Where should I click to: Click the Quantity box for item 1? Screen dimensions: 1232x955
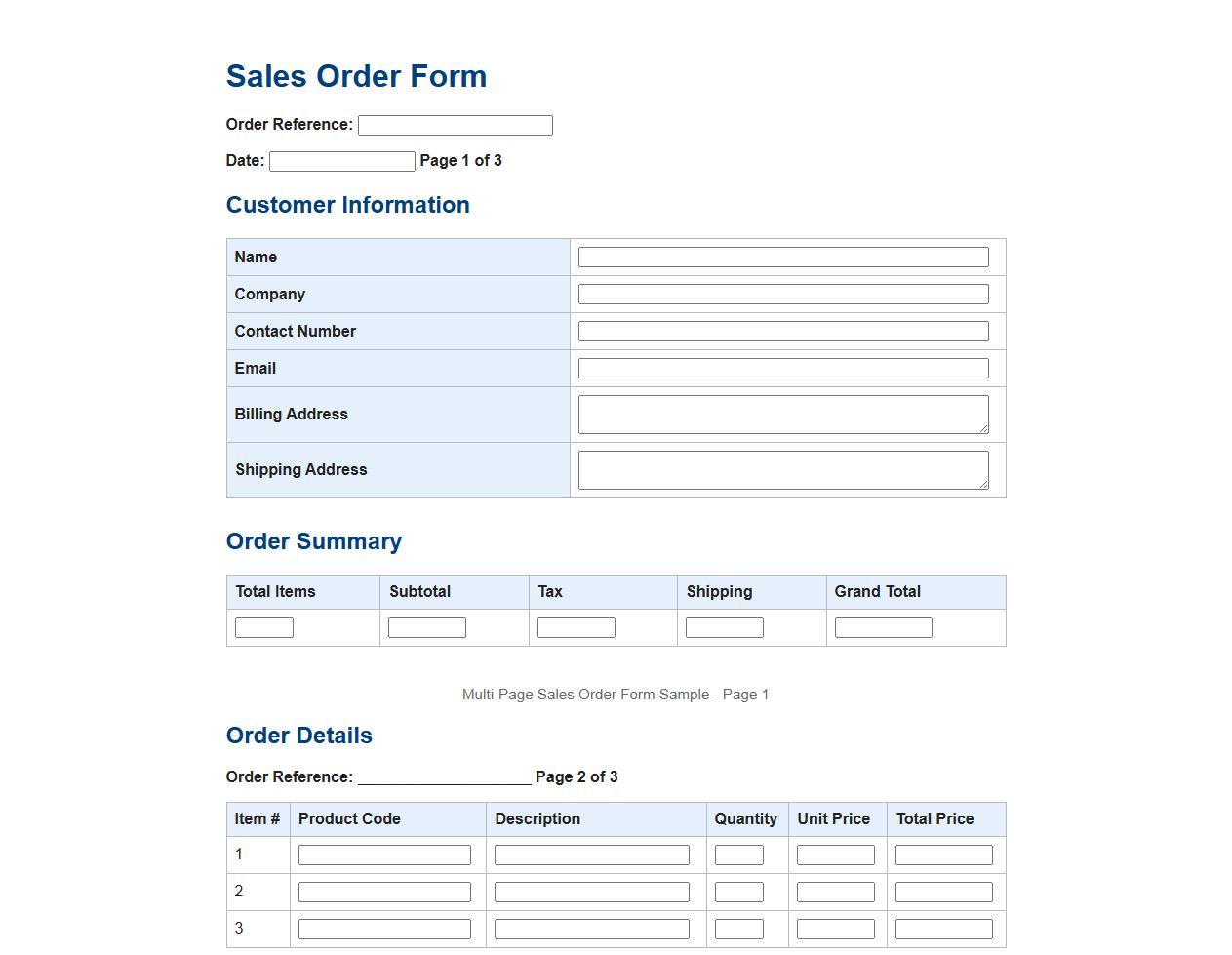coord(738,854)
